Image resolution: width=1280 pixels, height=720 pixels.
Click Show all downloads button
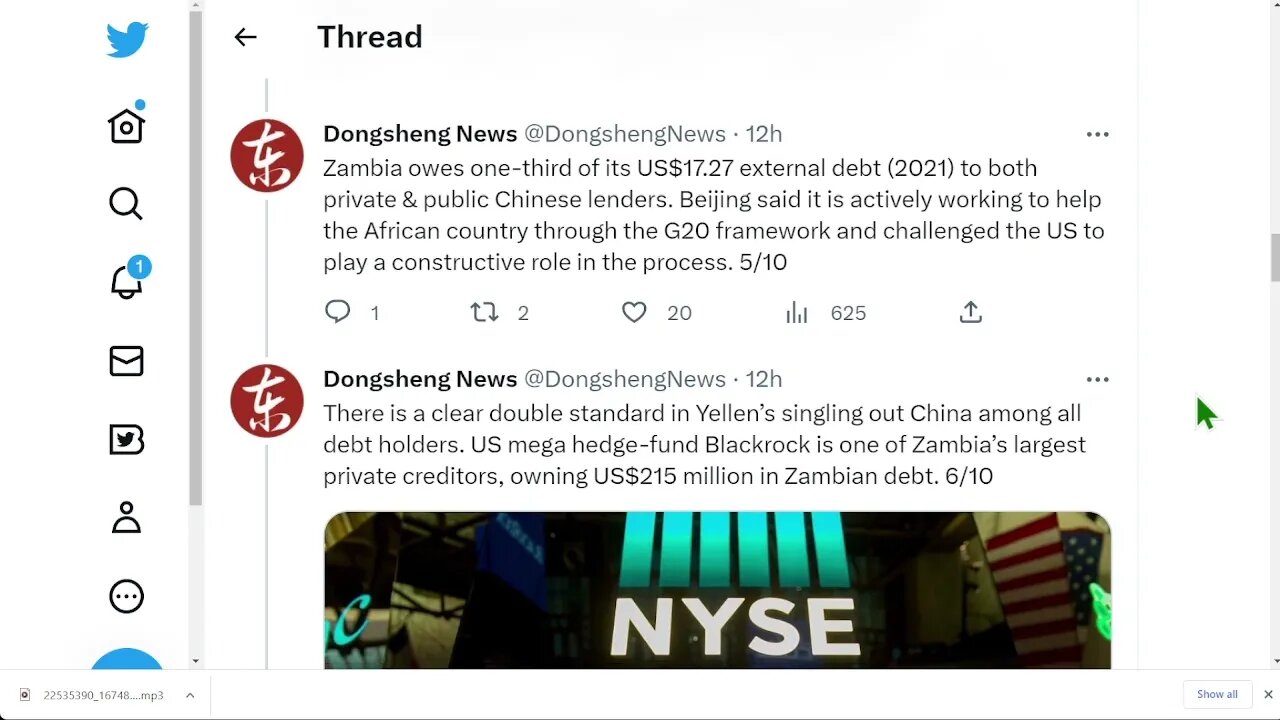click(x=1217, y=694)
